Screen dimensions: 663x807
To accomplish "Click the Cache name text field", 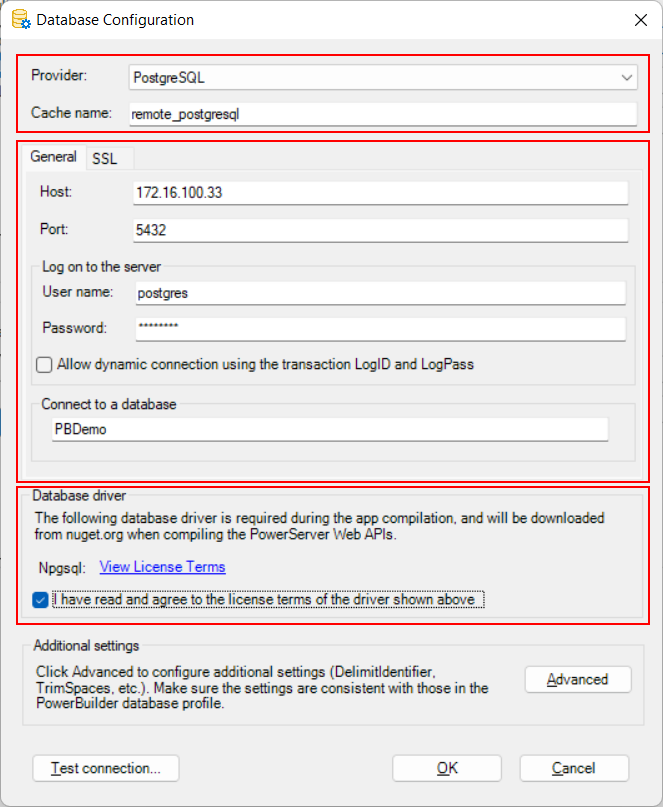I will pos(383,114).
